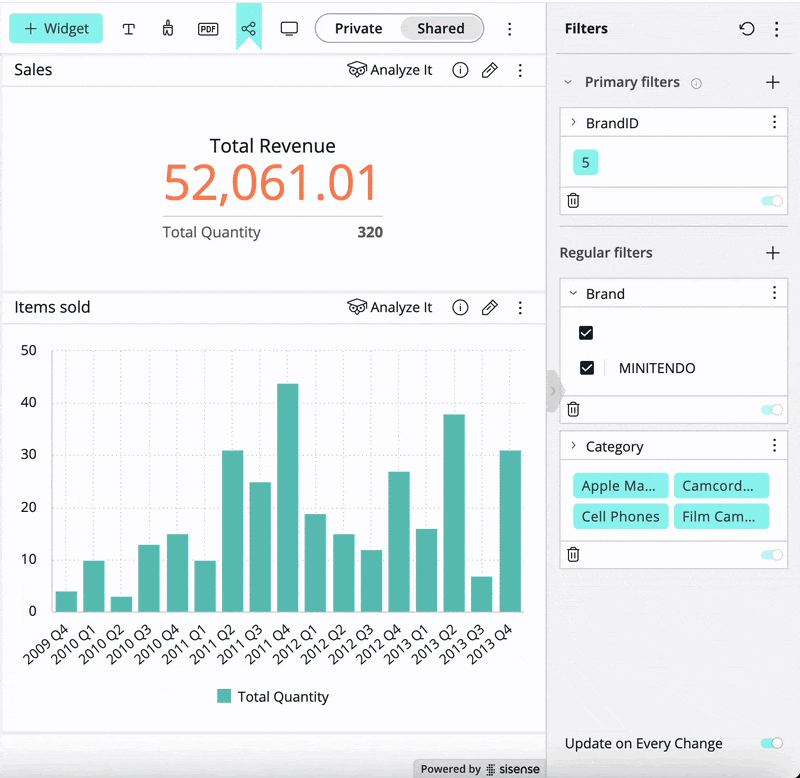Click the + Widget button
Viewport: 800px width, 778px height.
click(56, 29)
